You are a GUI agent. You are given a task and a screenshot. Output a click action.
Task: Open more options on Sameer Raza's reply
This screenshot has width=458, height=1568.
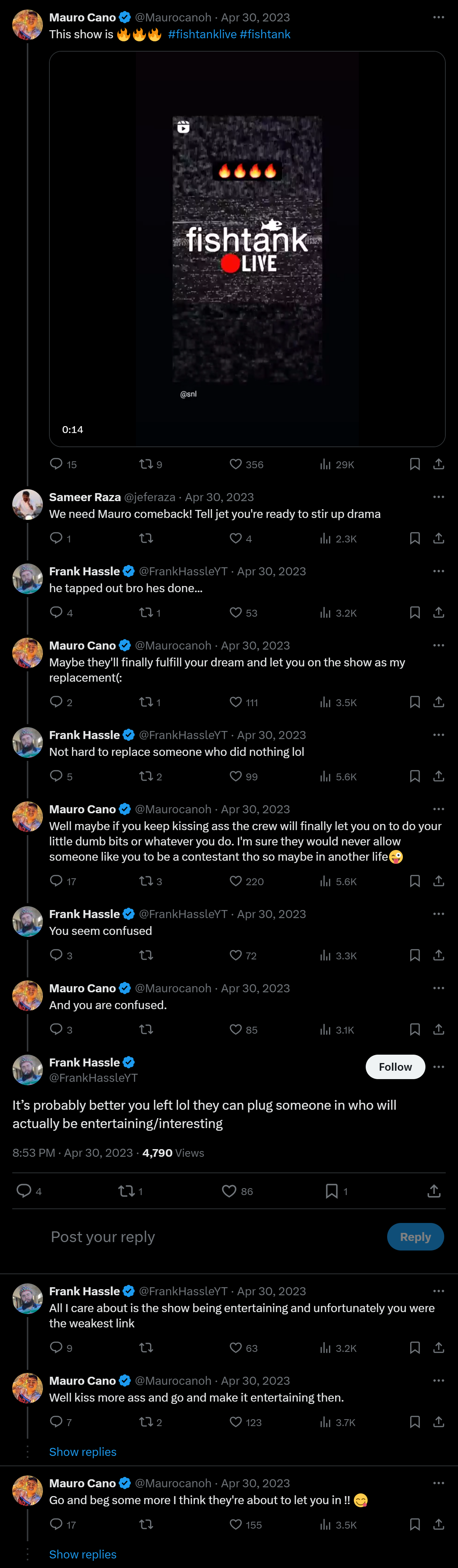point(438,497)
